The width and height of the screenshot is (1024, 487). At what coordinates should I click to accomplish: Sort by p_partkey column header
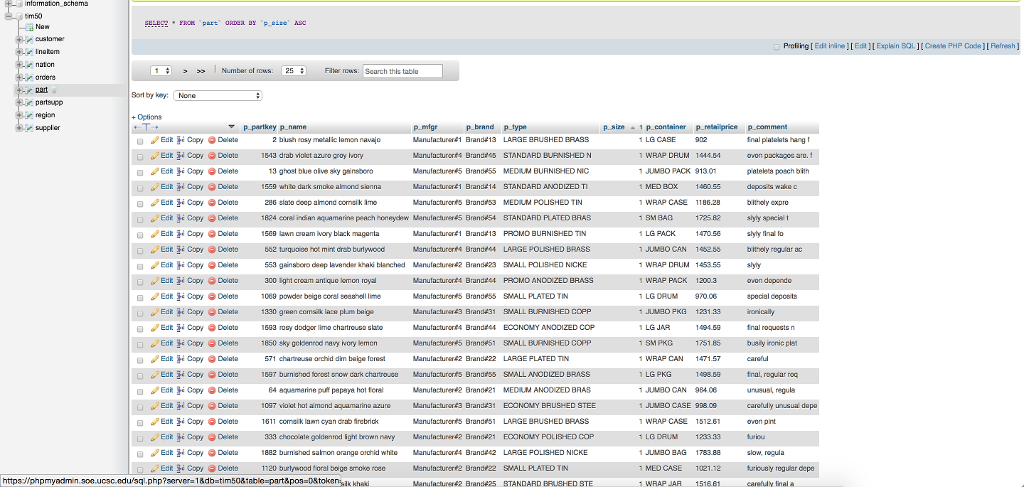click(259, 127)
